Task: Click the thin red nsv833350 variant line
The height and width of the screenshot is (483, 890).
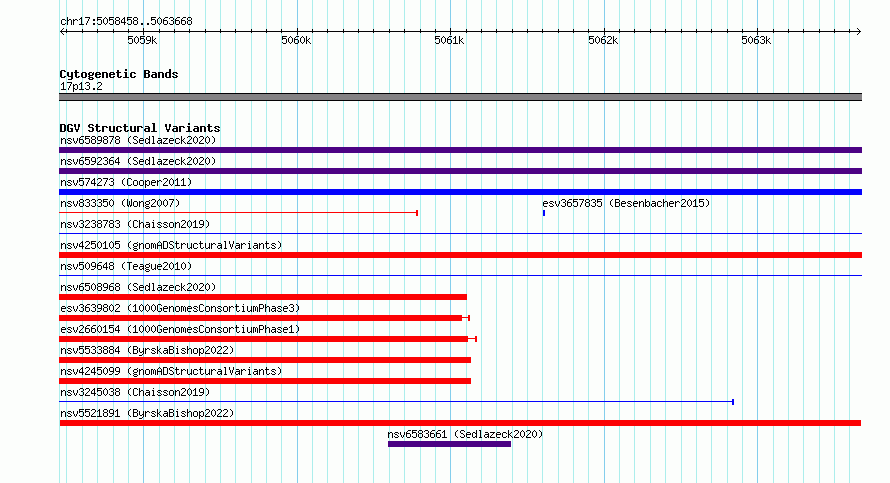Action: [238, 213]
